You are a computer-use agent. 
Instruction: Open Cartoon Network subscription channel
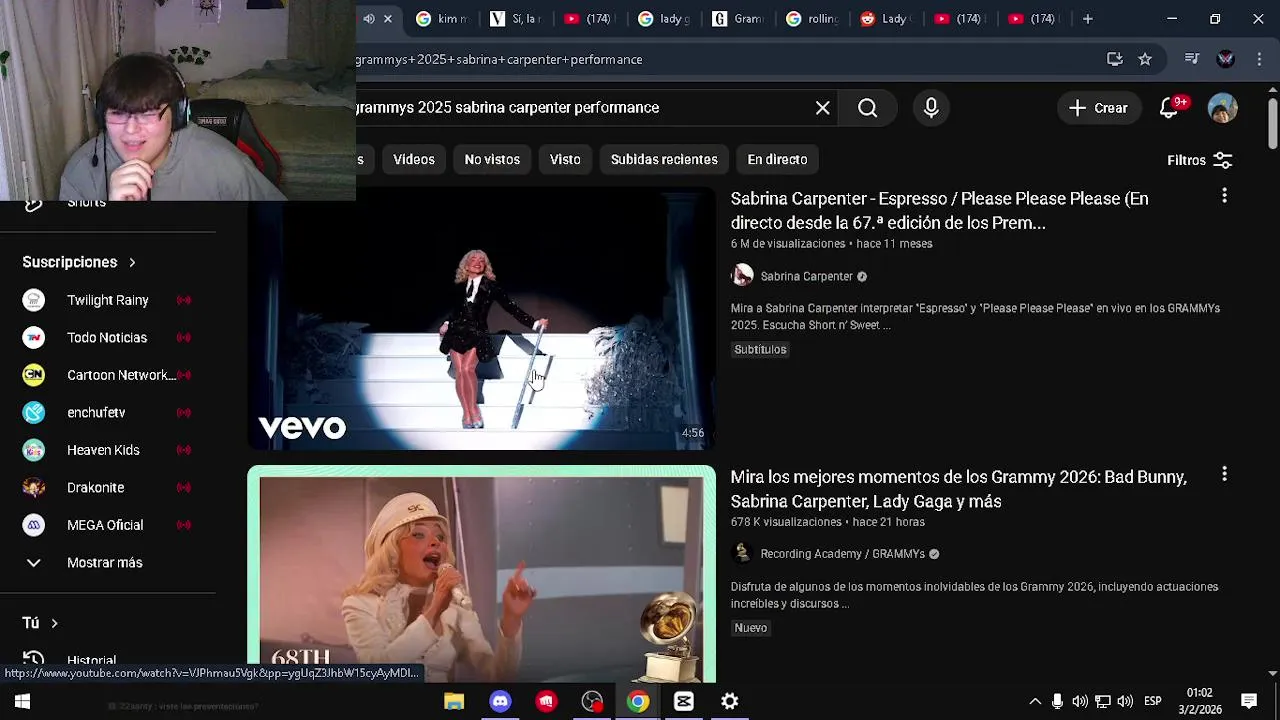[108, 375]
